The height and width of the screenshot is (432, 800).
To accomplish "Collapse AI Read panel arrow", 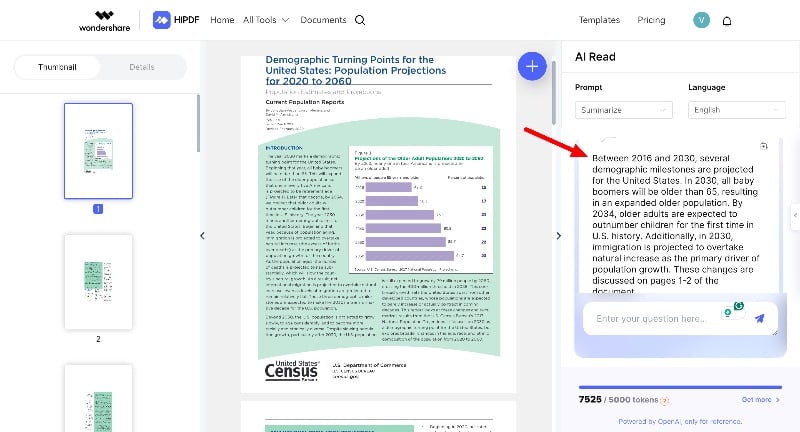I will (558, 236).
